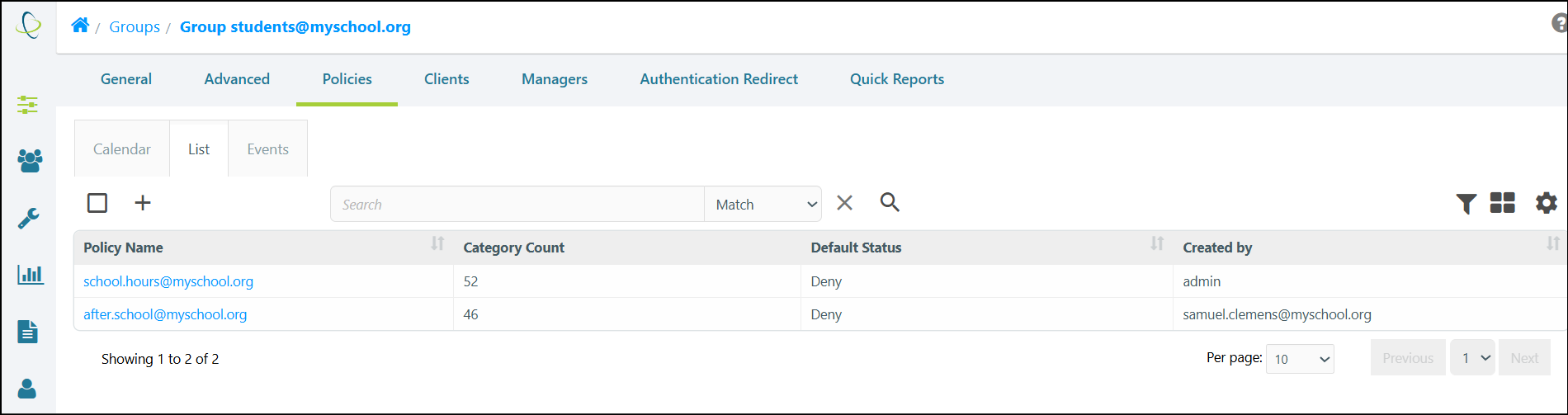Open the school.hours@myschool.org policy link

[x=168, y=281]
